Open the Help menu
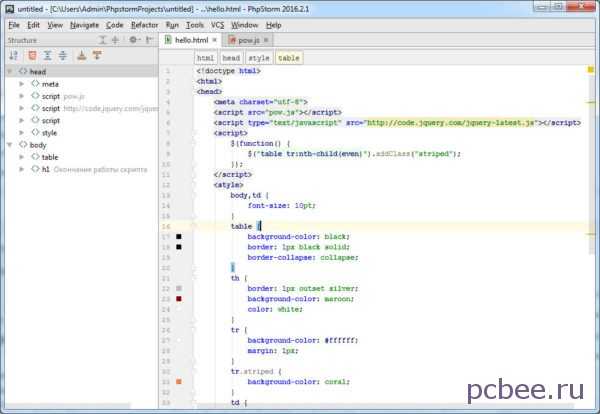 274,25
